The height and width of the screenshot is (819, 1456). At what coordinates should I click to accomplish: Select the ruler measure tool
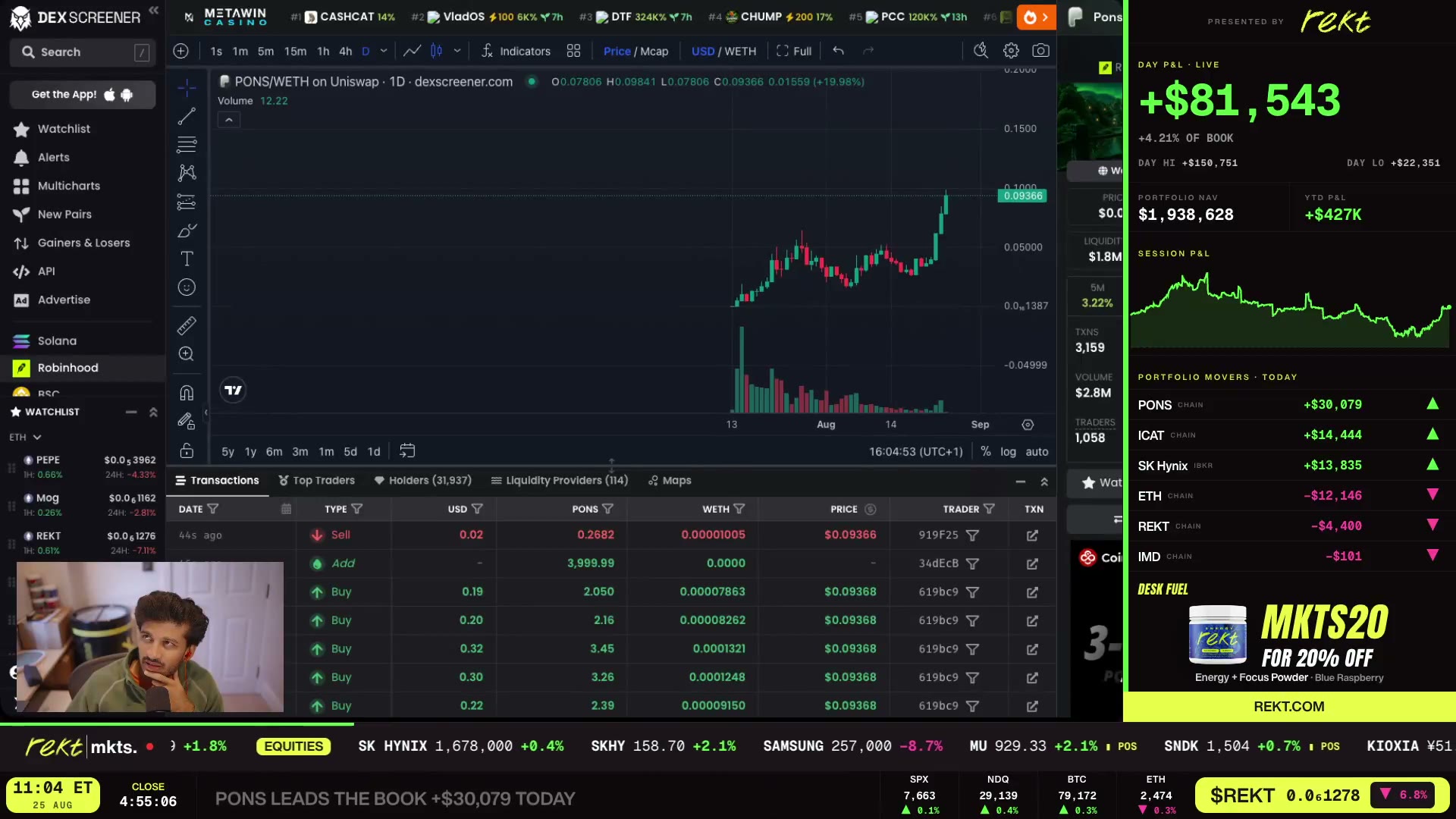tap(187, 325)
